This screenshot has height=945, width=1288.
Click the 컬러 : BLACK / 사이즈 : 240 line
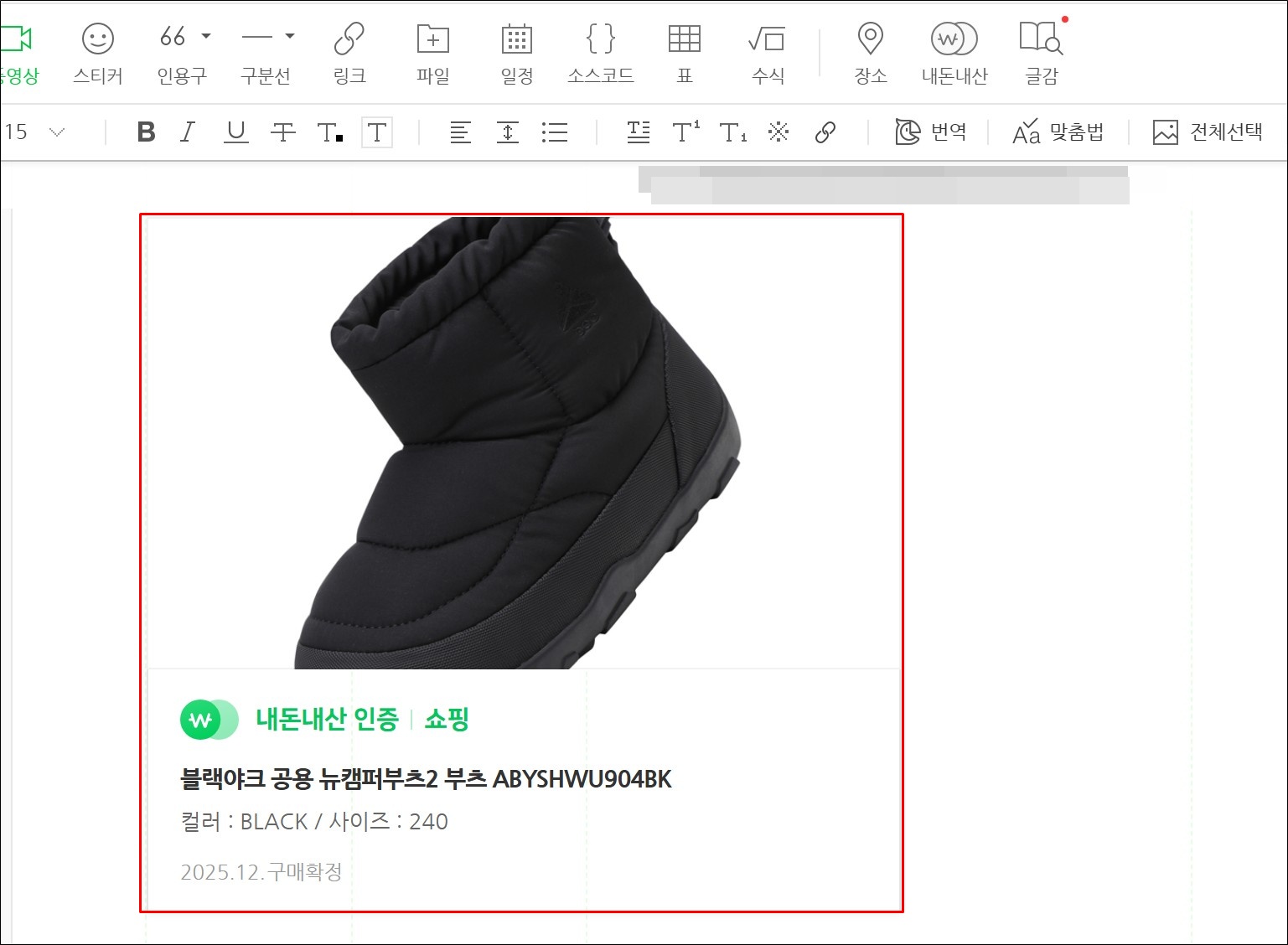coord(314,821)
